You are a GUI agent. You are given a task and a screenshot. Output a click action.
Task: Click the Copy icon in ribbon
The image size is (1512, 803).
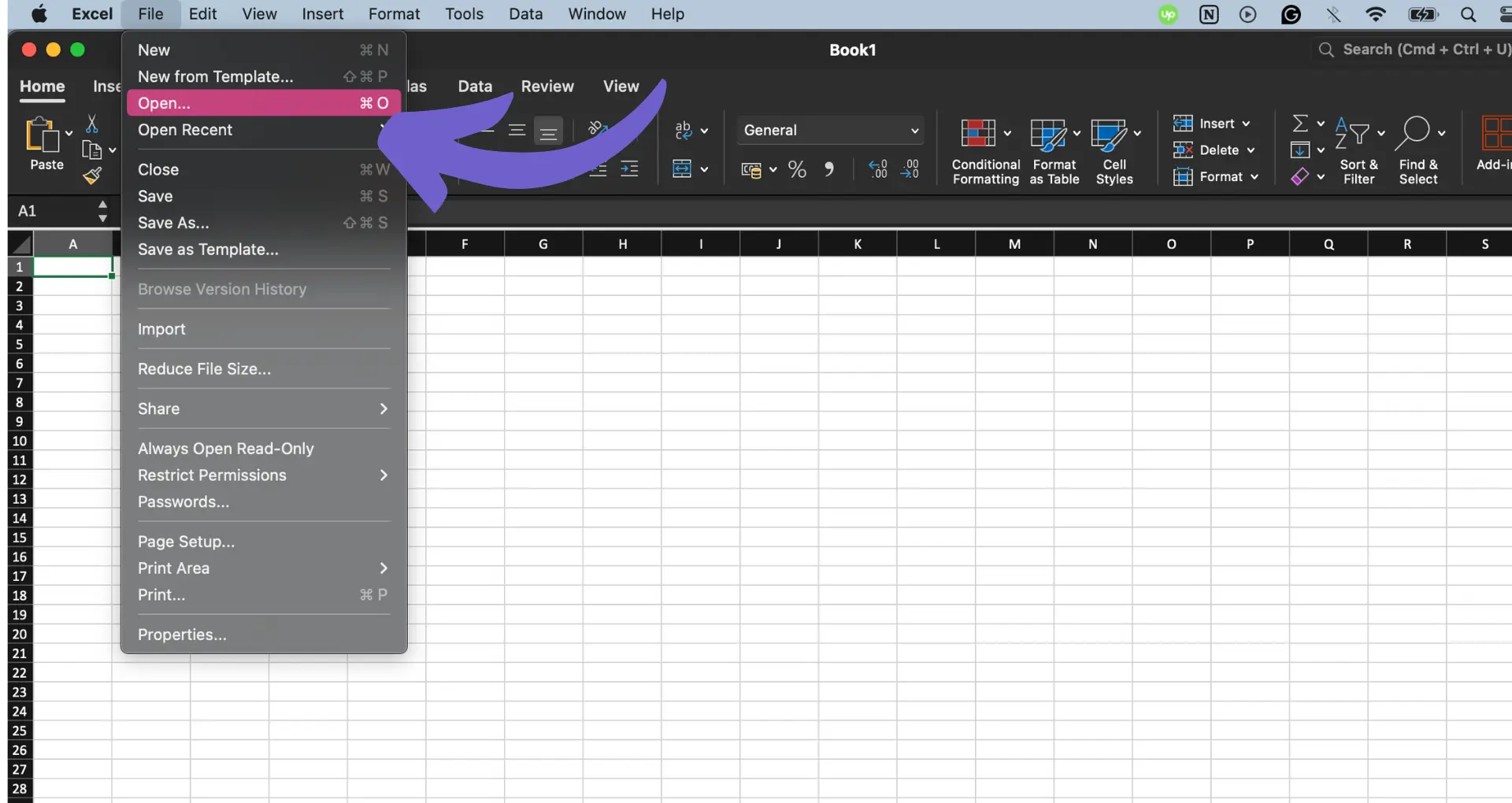pyautogui.click(x=92, y=150)
